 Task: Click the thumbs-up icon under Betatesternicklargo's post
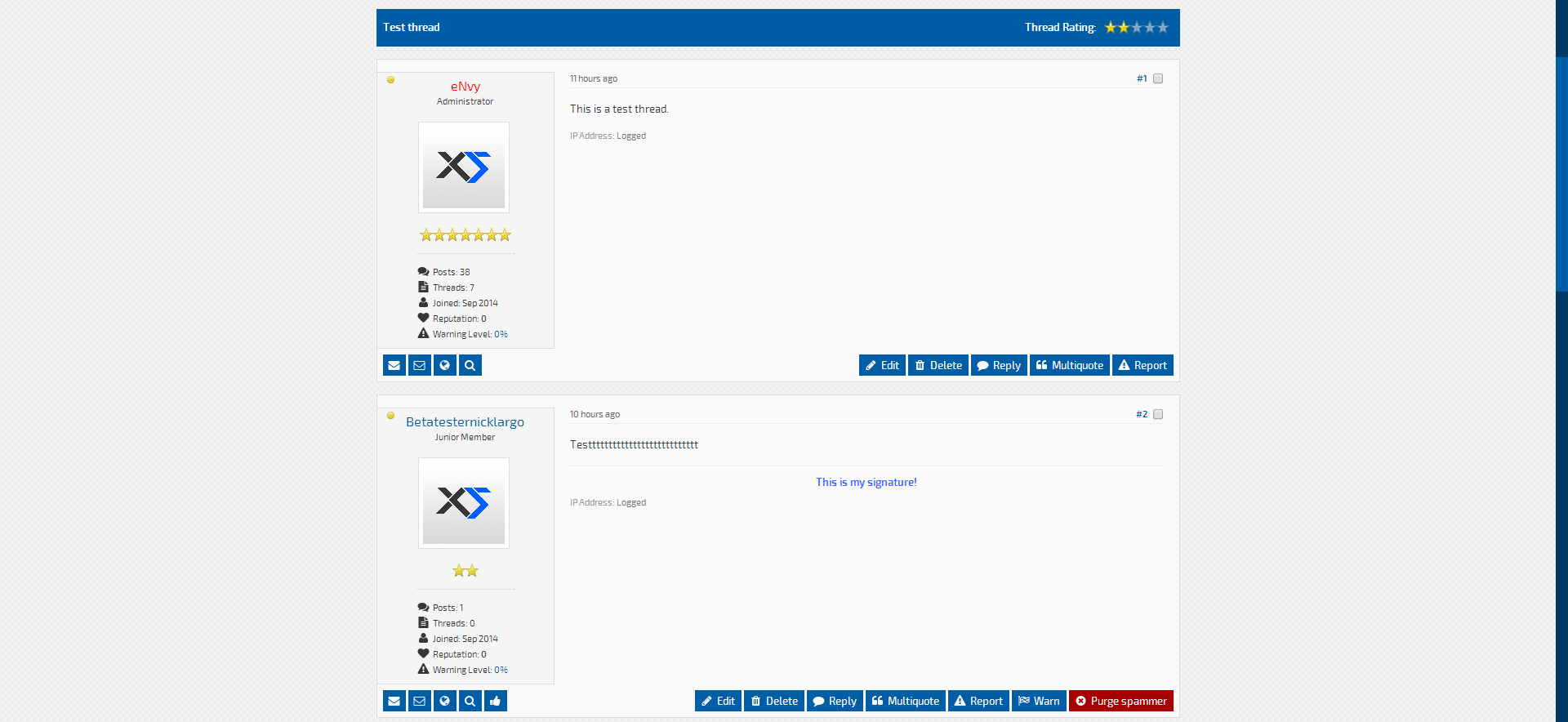496,701
